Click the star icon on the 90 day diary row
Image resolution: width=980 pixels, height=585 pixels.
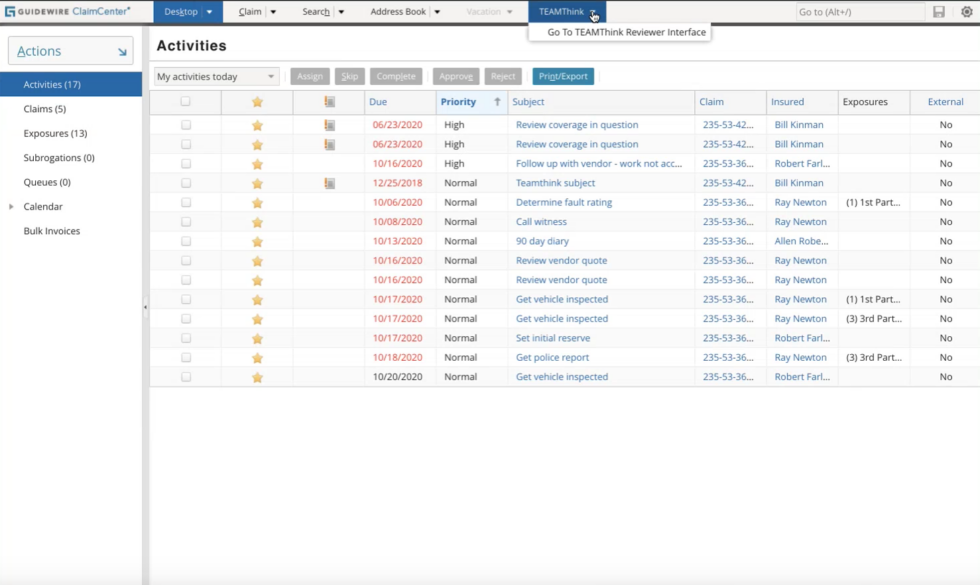257,241
